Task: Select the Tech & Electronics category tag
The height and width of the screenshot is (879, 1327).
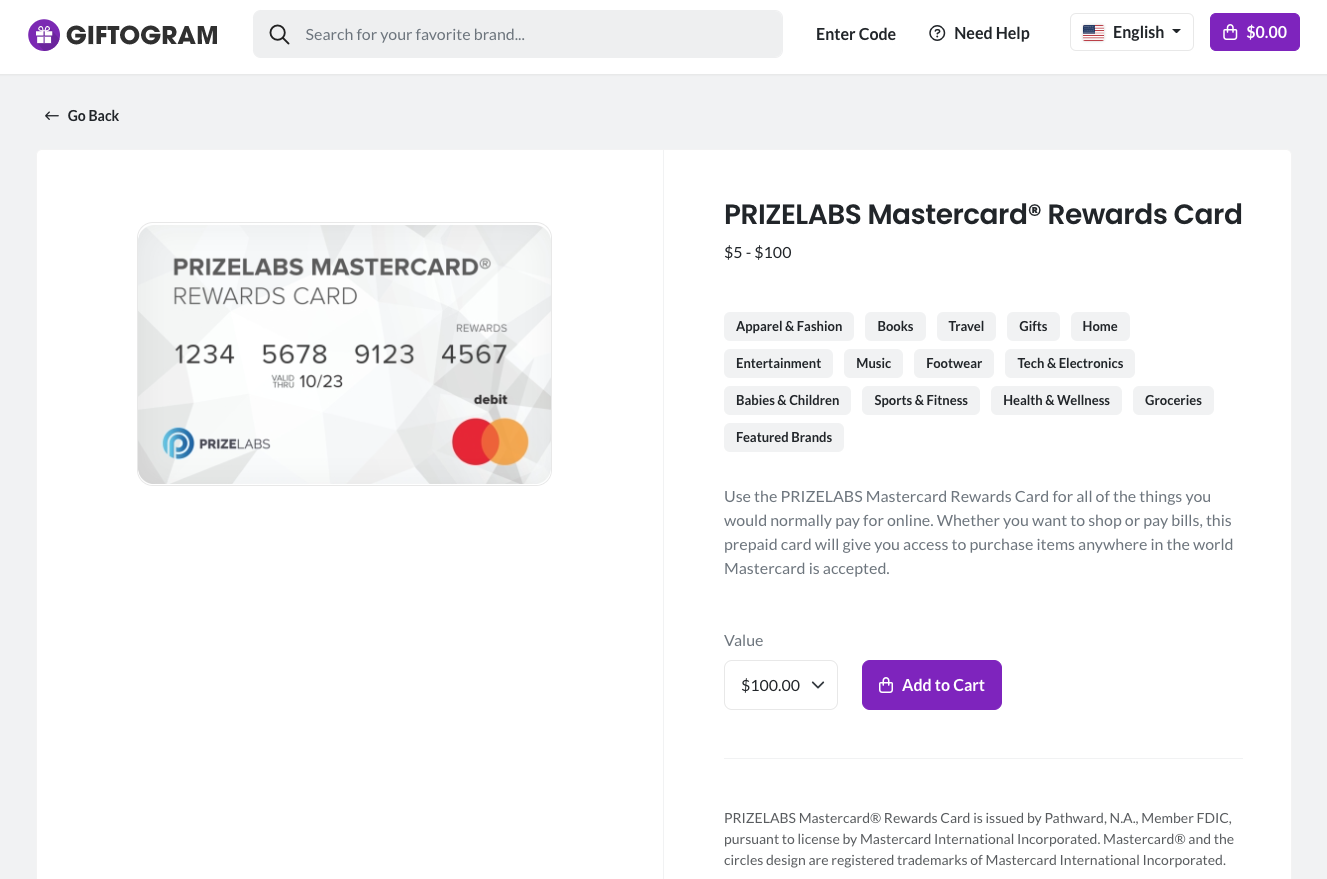Action: [1070, 364]
